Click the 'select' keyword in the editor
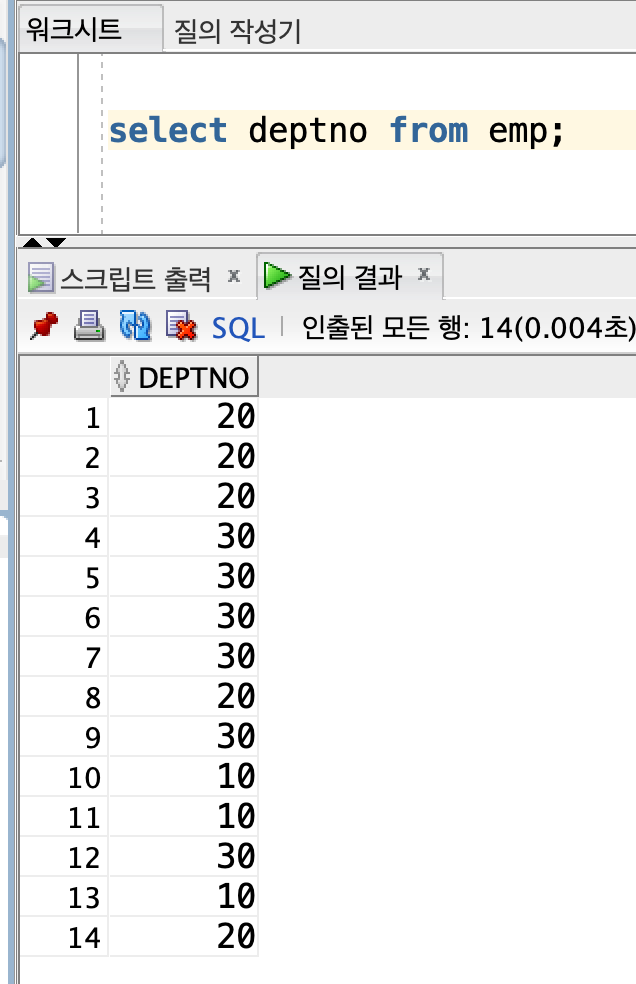Viewport: 636px width, 984px height. tap(168, 131)
